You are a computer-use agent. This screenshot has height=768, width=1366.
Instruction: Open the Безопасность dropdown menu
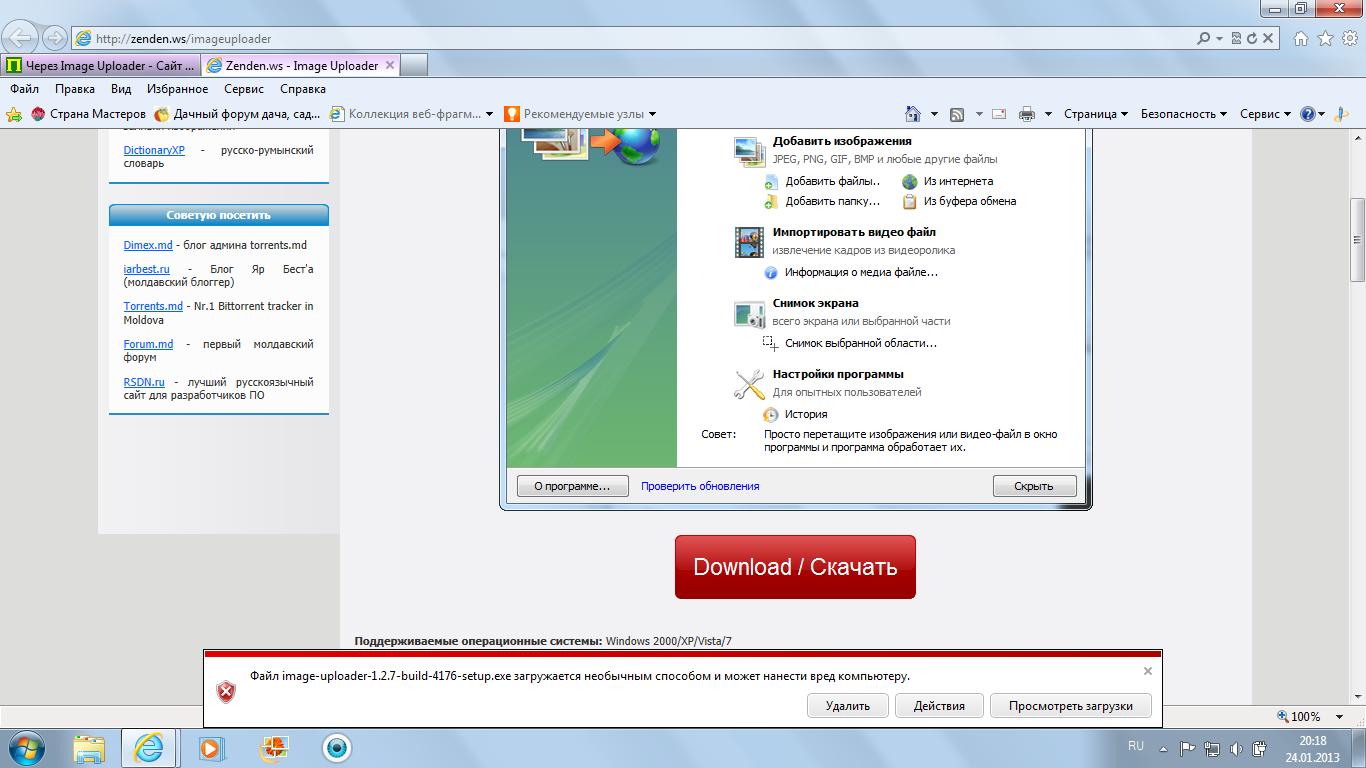coord(1184,114)
